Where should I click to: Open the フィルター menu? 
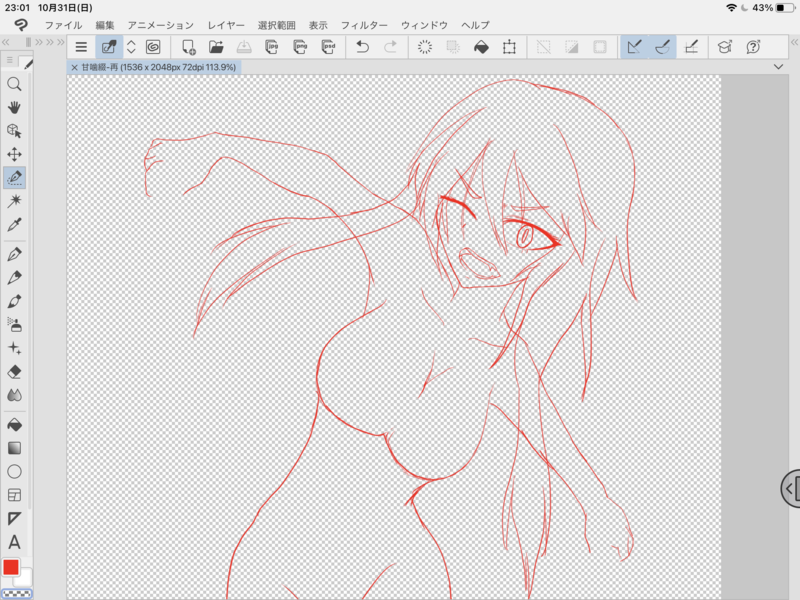click(364, 24)
